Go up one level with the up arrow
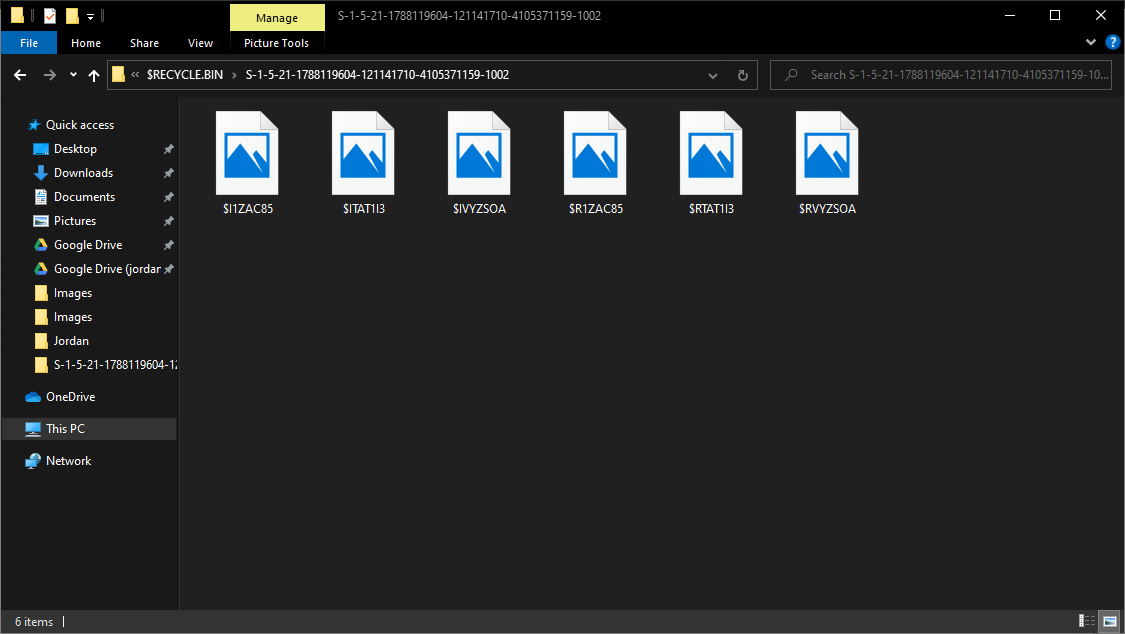The image size is (1125, 634). [x=94, y=74]
